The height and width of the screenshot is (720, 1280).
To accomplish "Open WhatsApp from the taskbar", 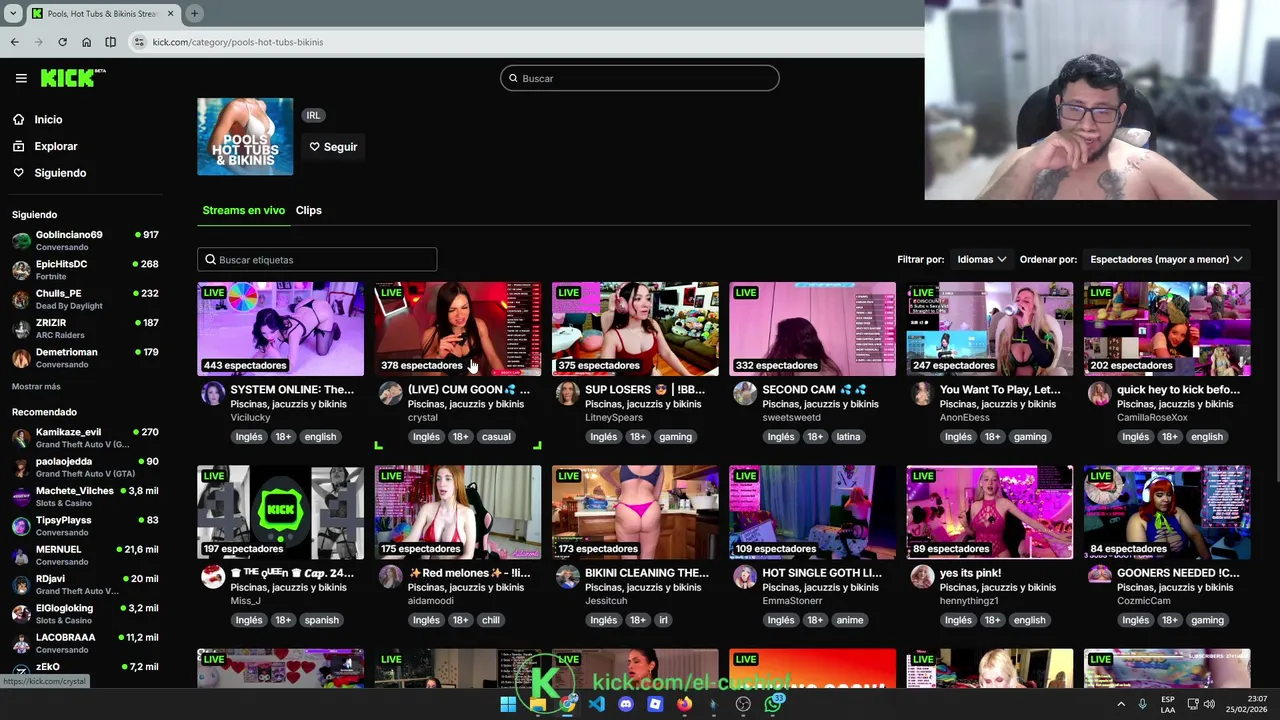I will 773,704.
